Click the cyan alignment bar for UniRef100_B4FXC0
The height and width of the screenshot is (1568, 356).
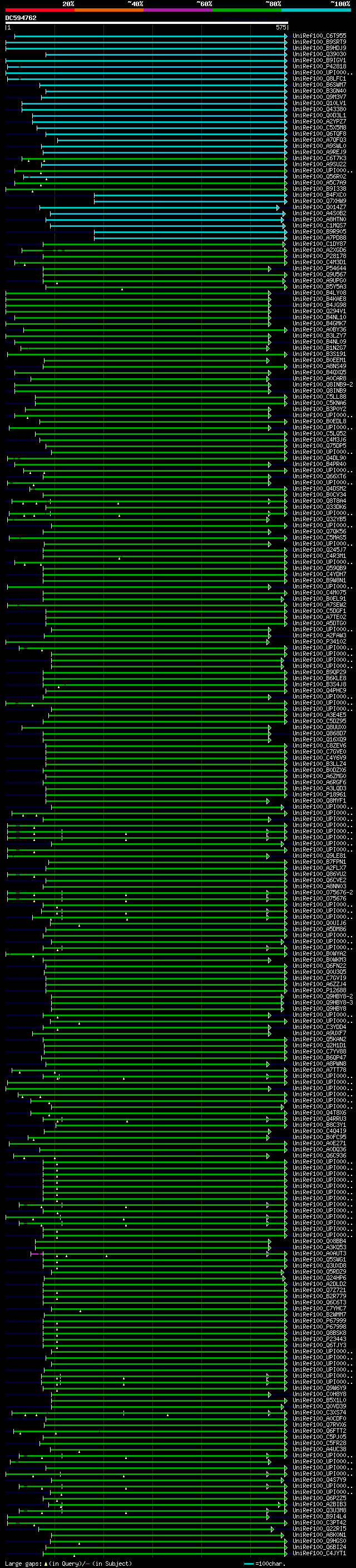190,195
